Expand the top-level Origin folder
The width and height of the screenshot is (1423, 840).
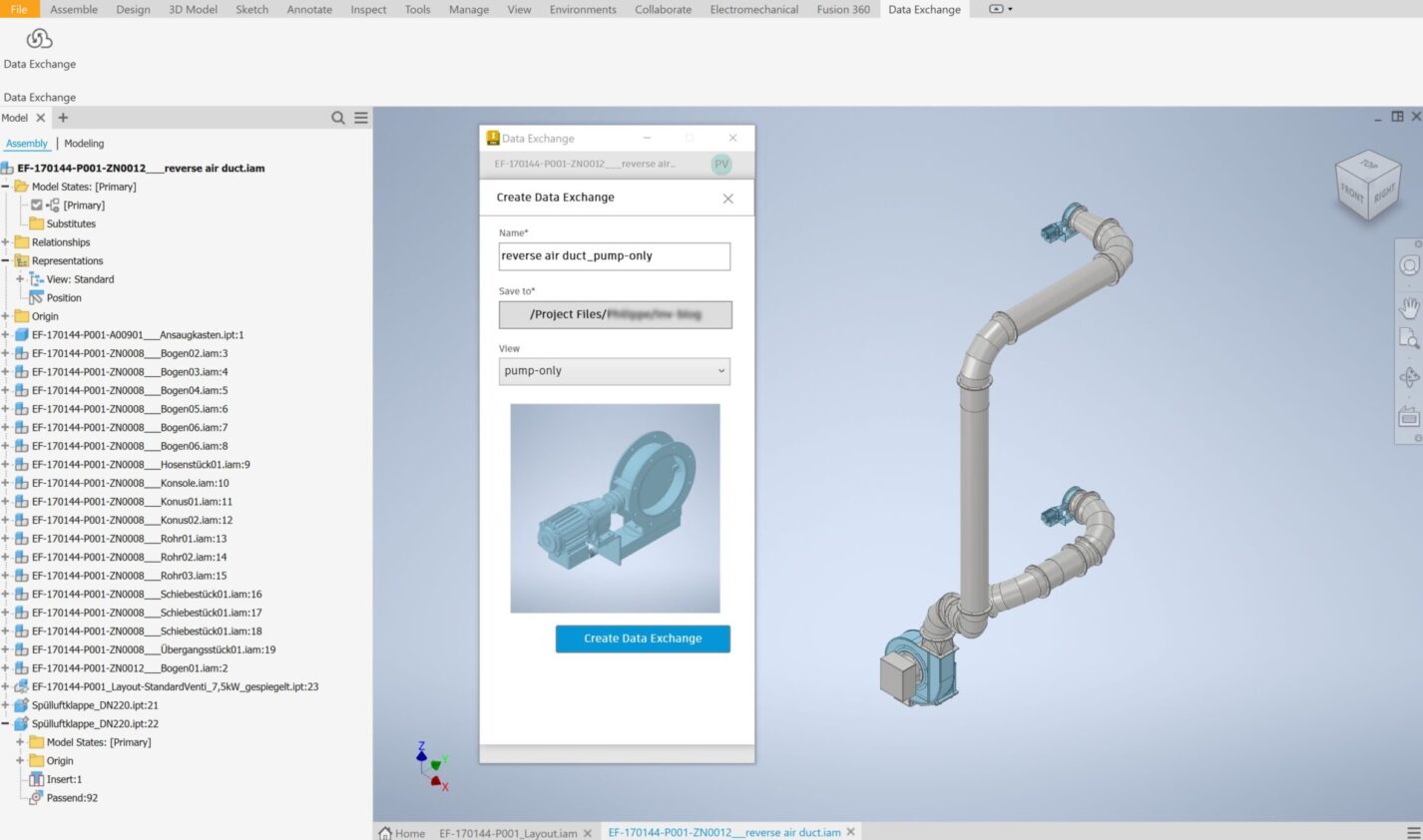[x=6, y=316]
